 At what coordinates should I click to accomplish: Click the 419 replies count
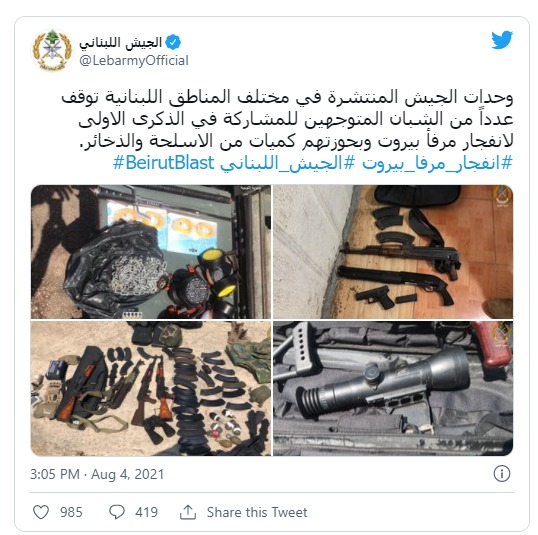point(147,512)
